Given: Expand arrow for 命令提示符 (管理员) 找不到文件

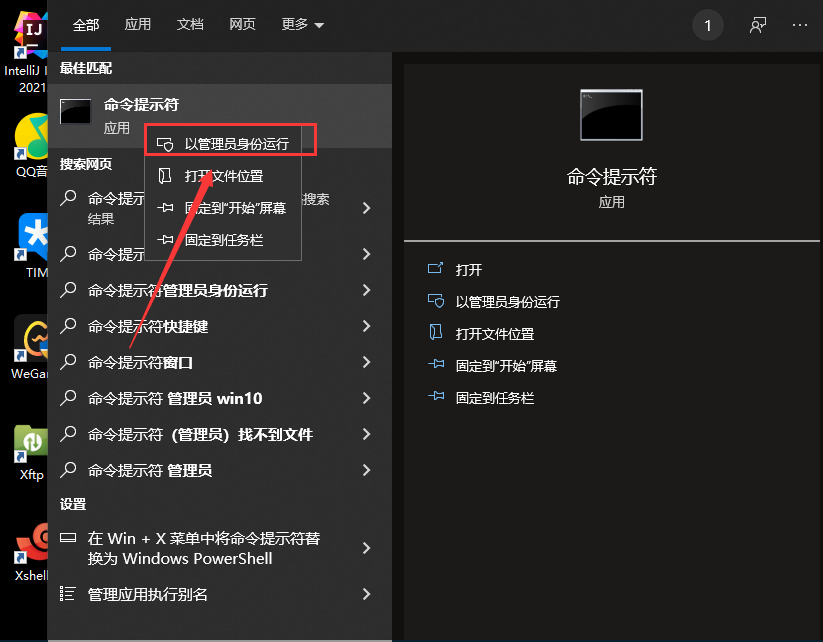Looking at the screenshot, I should 366,434.
